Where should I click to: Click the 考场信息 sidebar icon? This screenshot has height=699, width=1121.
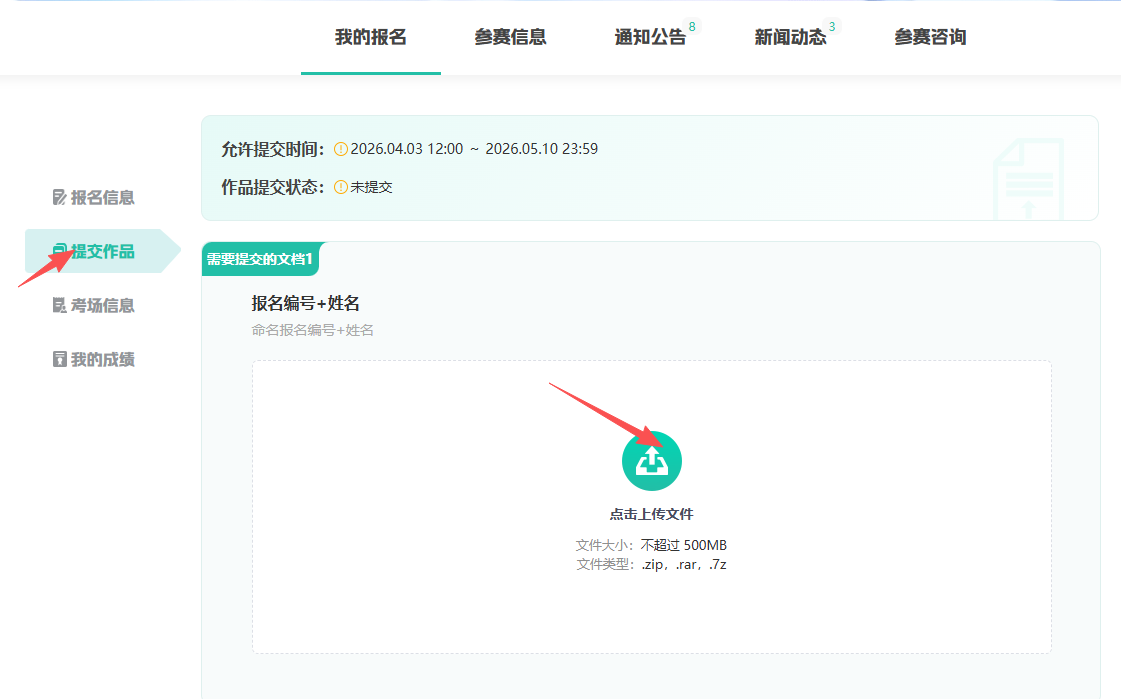click(59, 306)
